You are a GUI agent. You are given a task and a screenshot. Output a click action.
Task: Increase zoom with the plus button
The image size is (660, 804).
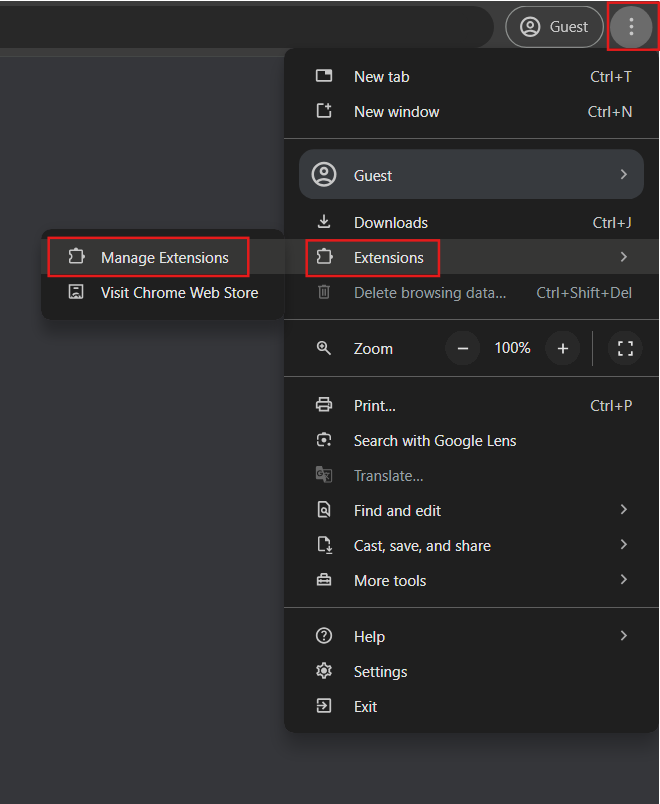563,348
